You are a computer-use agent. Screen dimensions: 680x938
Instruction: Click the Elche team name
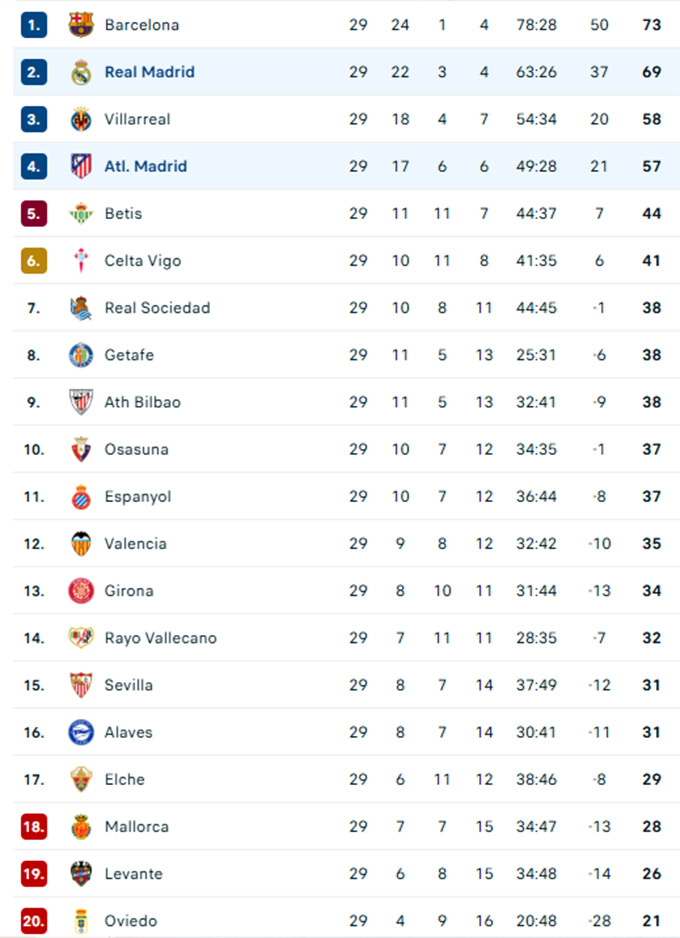tap(124, 779)
